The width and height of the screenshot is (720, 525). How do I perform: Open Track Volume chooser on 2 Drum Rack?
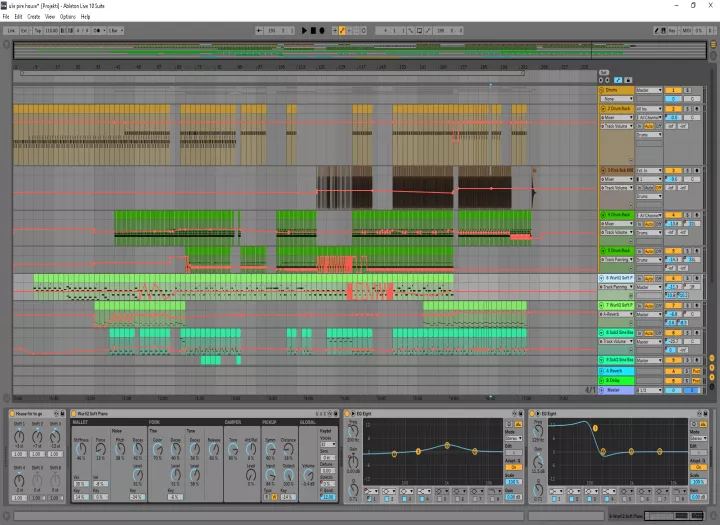click(617, 126)
